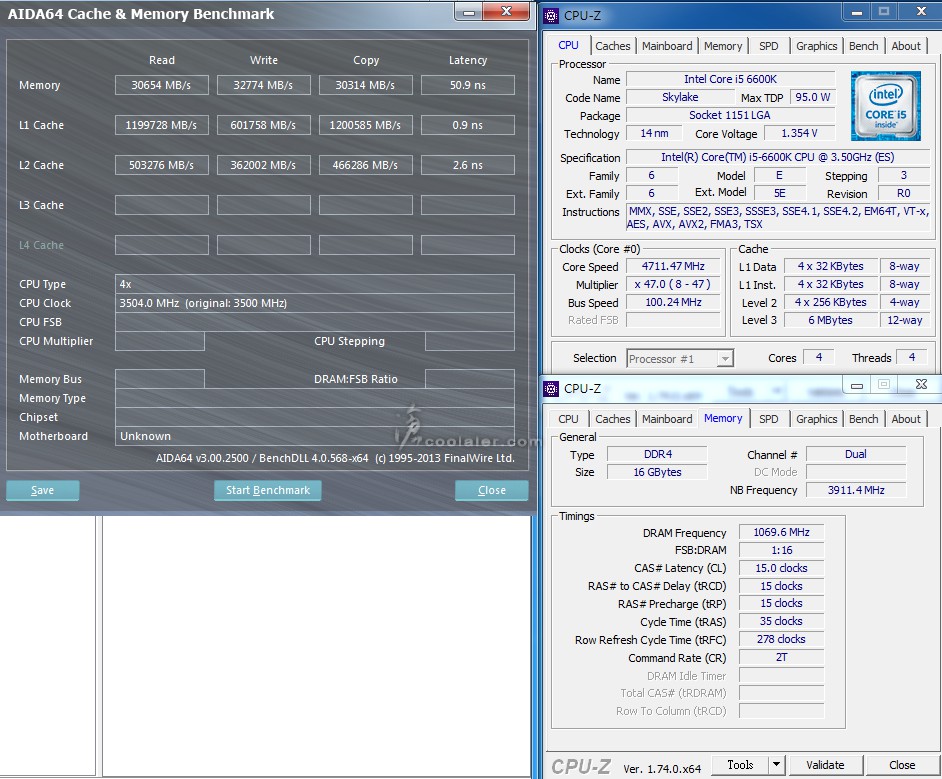The image size is (942, 779).
Task: Click the Validate button in CPU-Z
Action: pyautogui.click(x=825, y=765)
